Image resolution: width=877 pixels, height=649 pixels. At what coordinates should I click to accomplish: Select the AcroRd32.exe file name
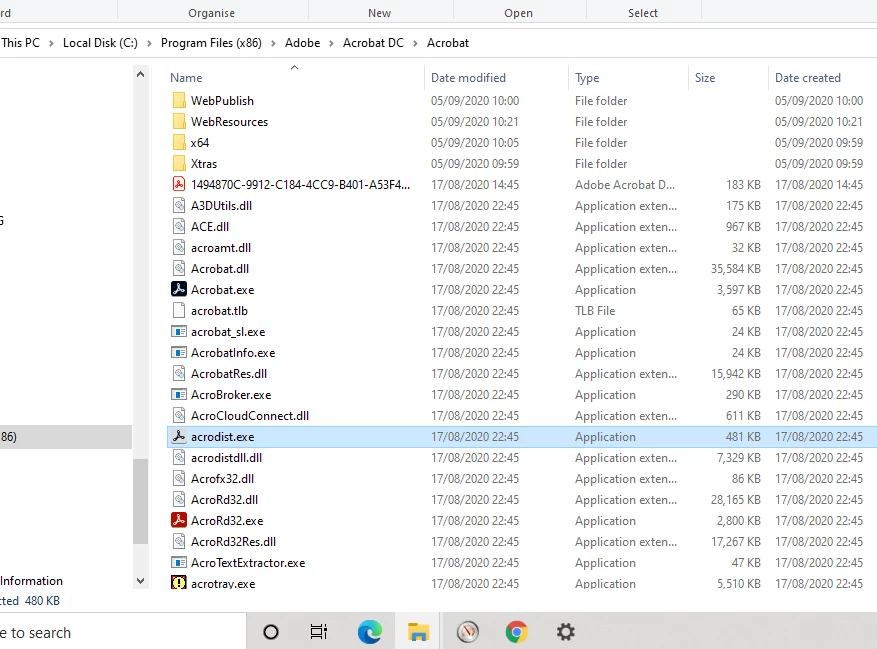point(227,521)
